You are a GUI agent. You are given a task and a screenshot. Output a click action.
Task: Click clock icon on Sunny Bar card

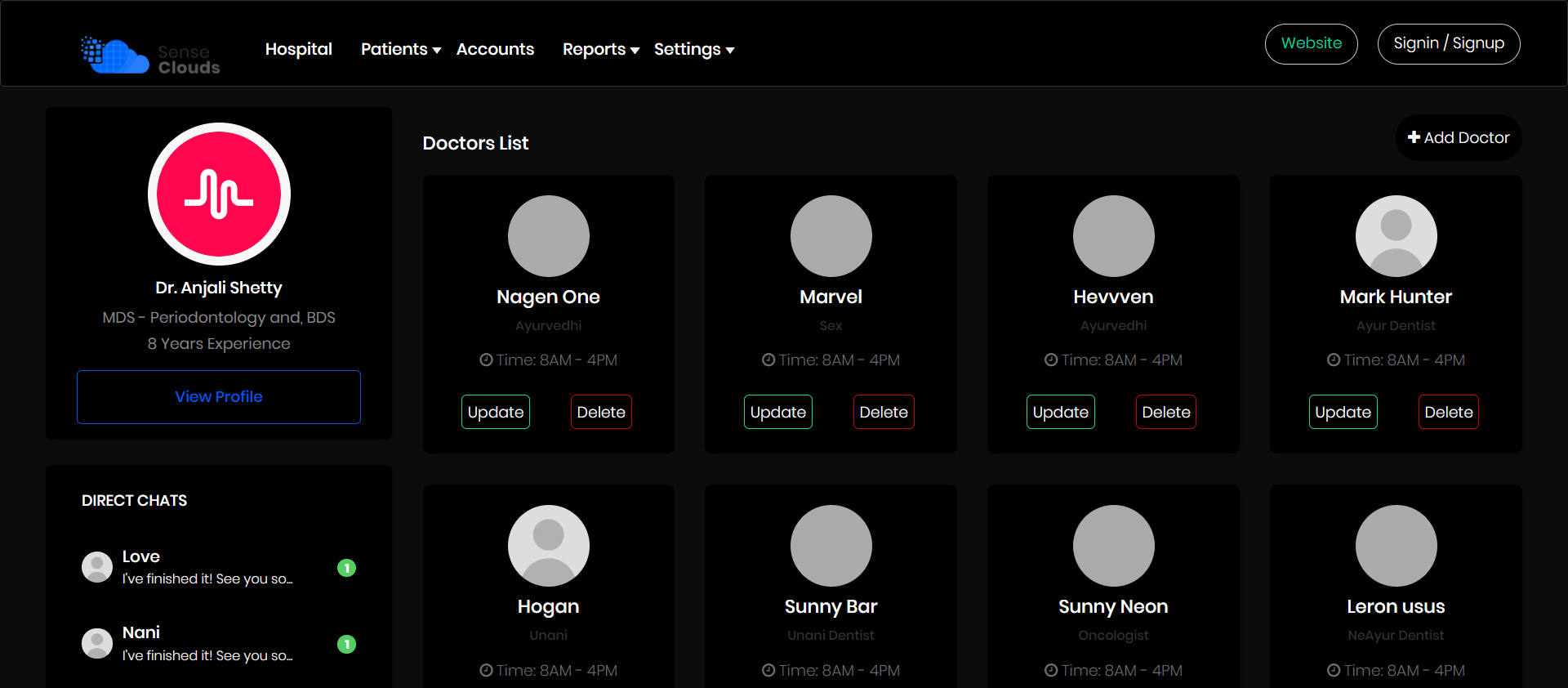pos(768,670)
